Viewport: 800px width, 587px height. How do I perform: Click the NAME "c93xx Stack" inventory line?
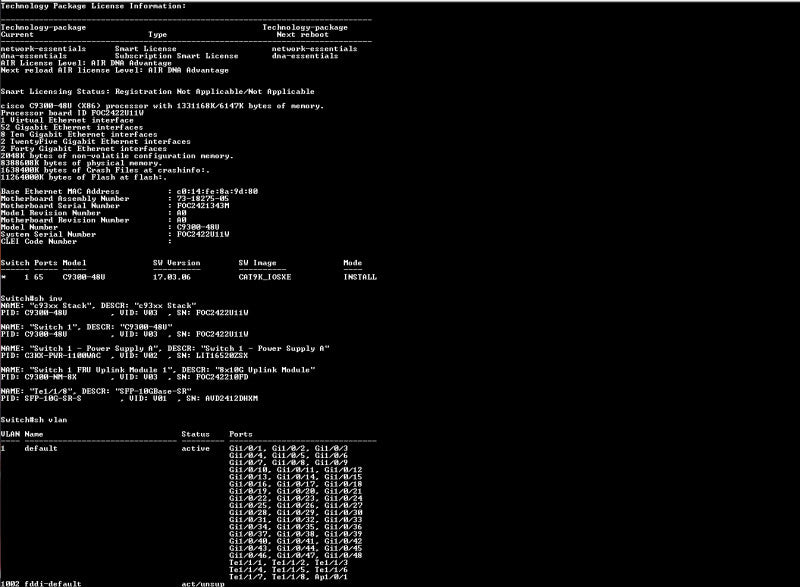tap(98, 306)
